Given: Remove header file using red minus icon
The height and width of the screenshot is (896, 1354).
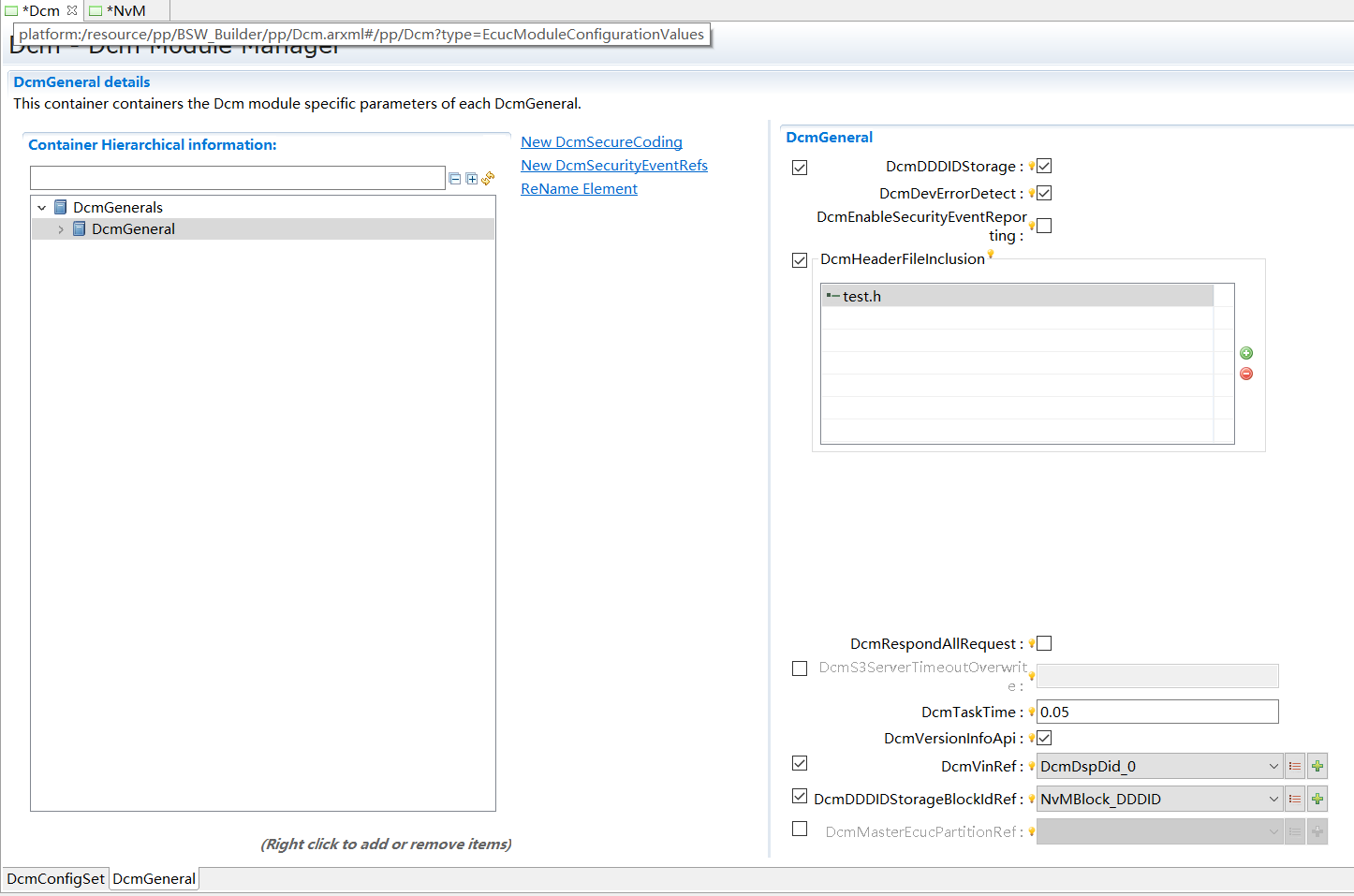Looking at the screenshot, I should pos(1246,374).
